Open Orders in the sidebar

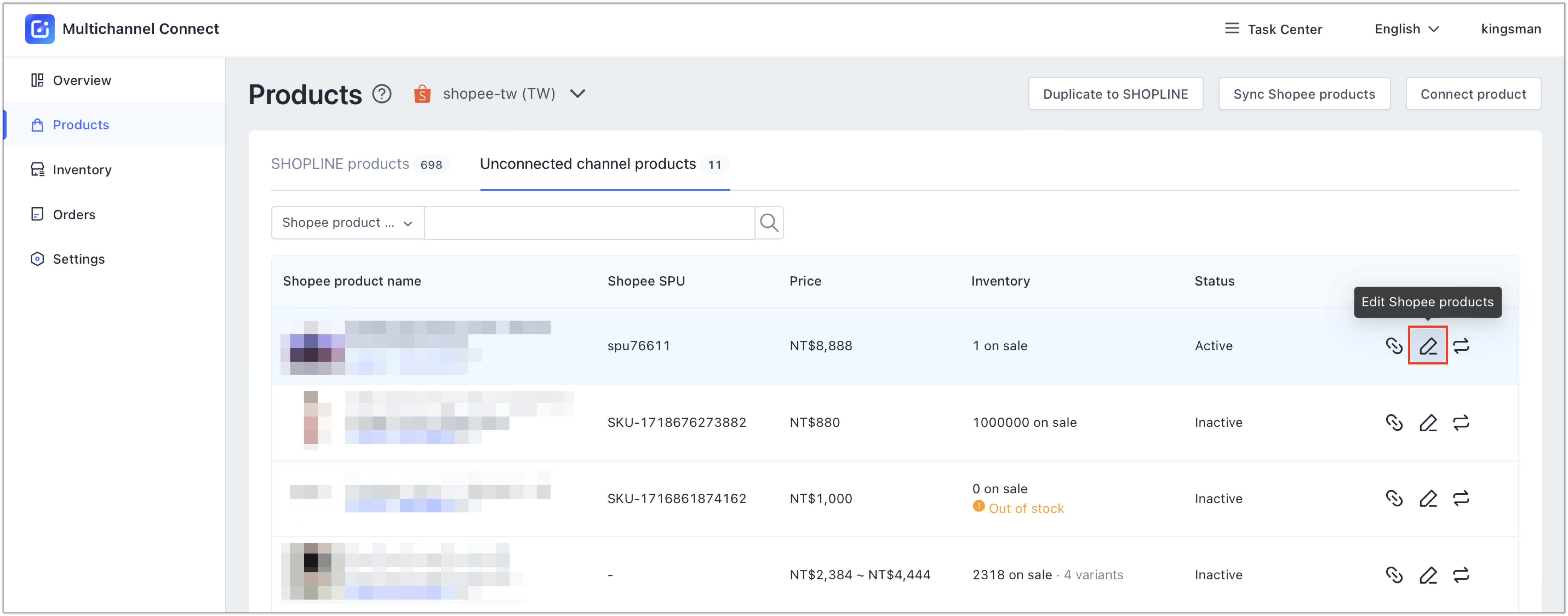coord(115,214)
